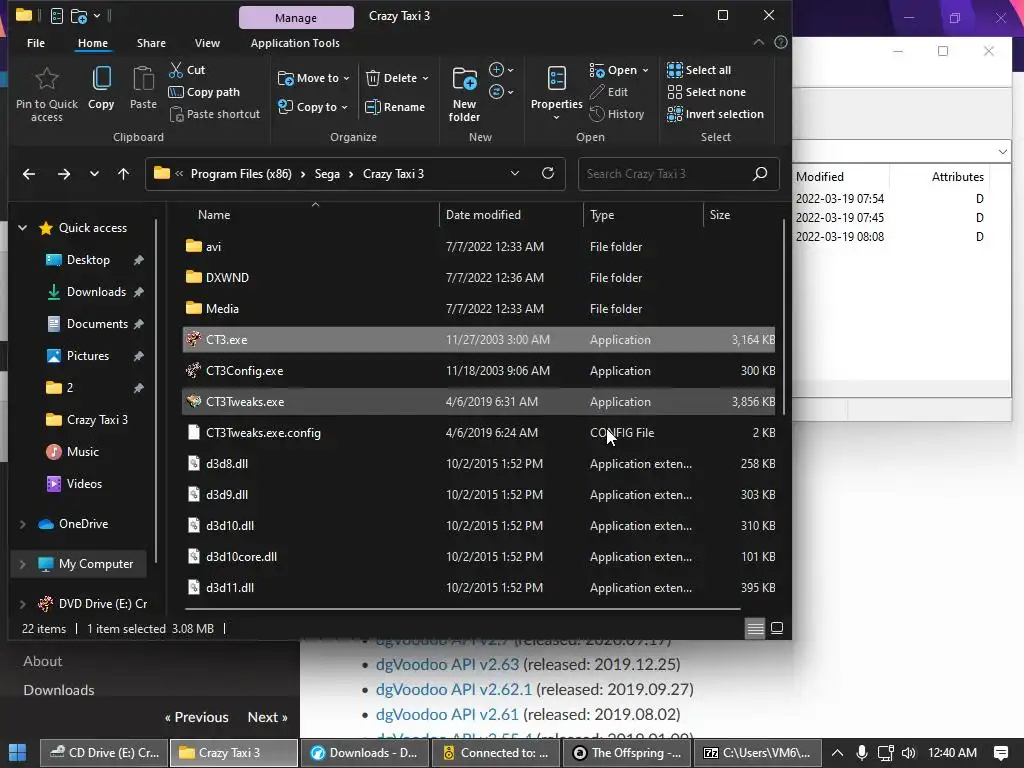The image size is (1024, 768).
Task: Select d3d9.dll file
Action: point(479,495)
